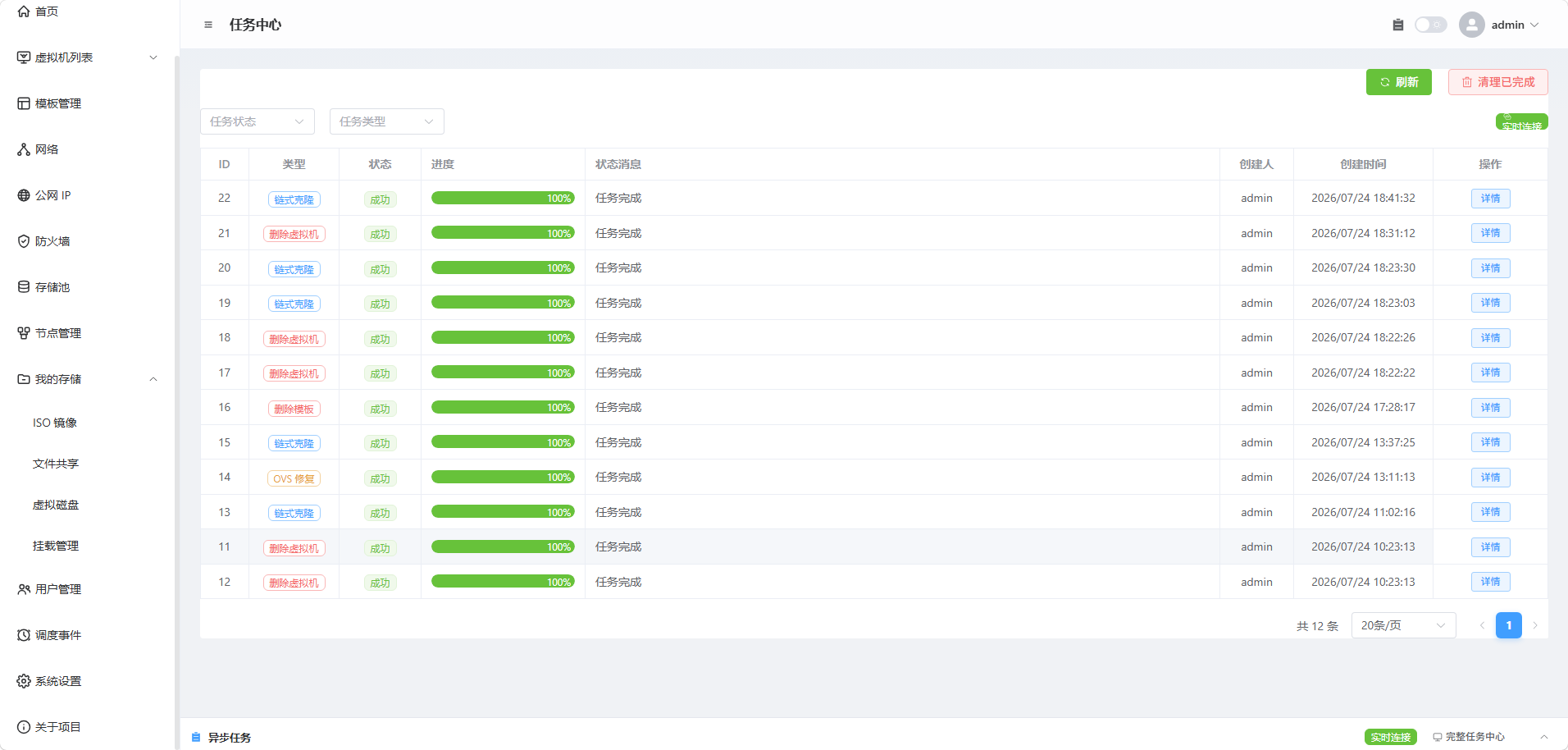
Task: Click the 用户管理 users icon
Action: [24, 589]
